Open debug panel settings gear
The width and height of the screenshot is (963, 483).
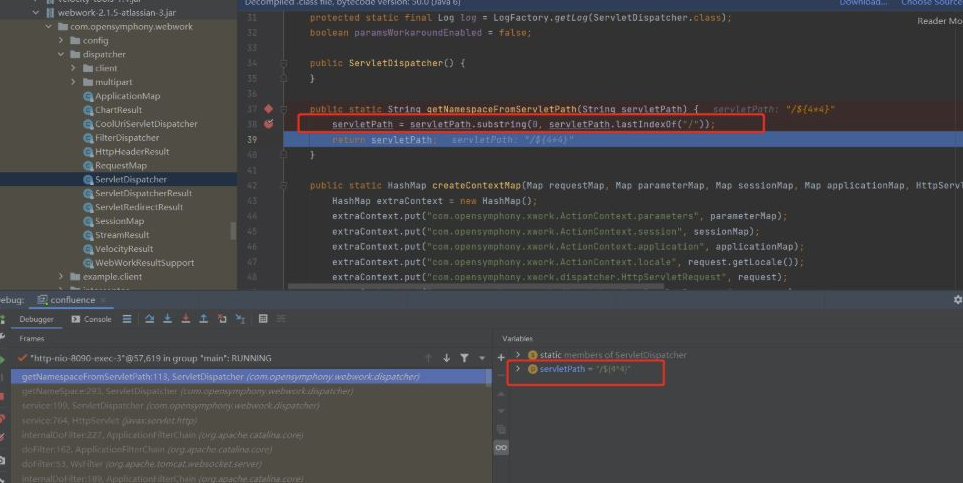point(957,299)
